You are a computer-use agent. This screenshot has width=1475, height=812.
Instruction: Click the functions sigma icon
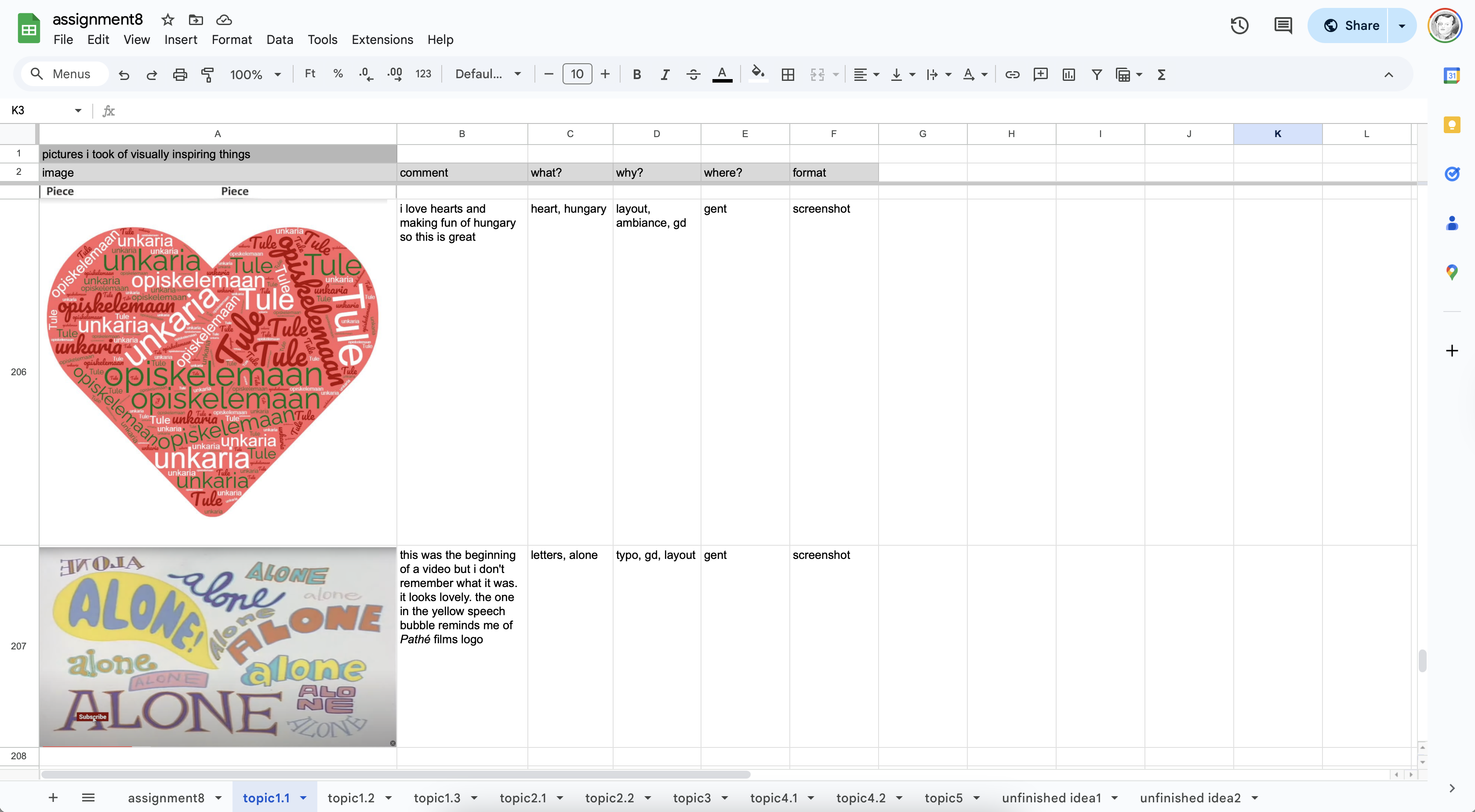1161,74
